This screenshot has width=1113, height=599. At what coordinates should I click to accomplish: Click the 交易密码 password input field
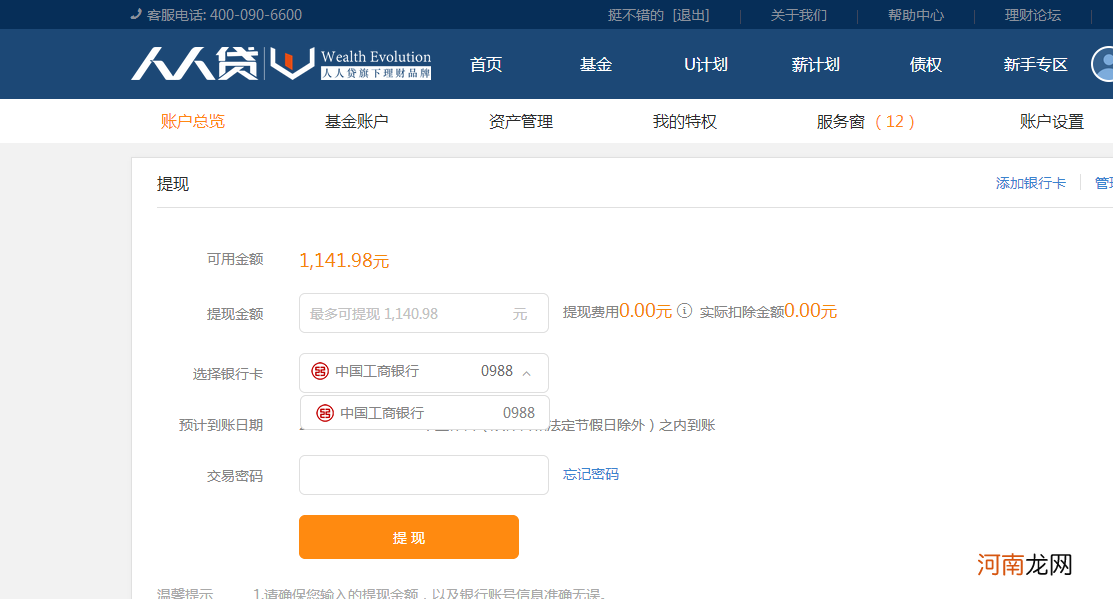(423, 475)
